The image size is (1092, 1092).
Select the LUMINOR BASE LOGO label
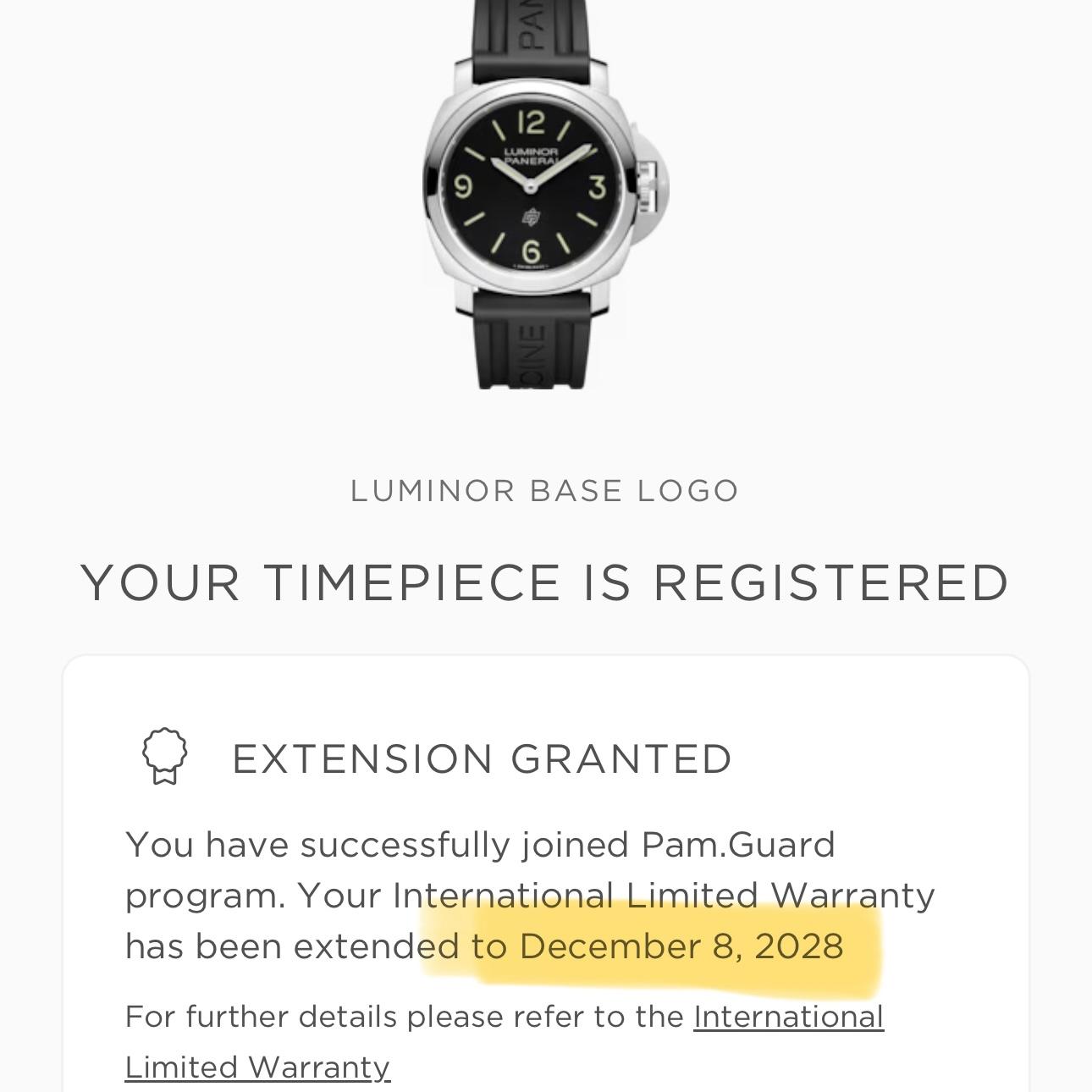click(545, 489)
